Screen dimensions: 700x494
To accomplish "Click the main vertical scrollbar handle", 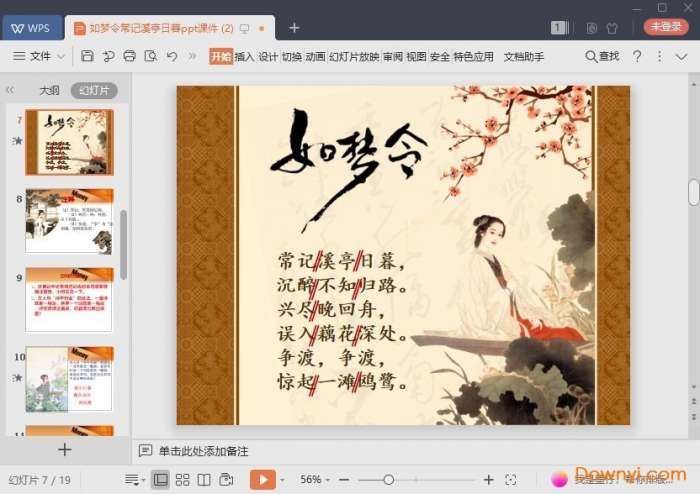I will pos(693,192).
